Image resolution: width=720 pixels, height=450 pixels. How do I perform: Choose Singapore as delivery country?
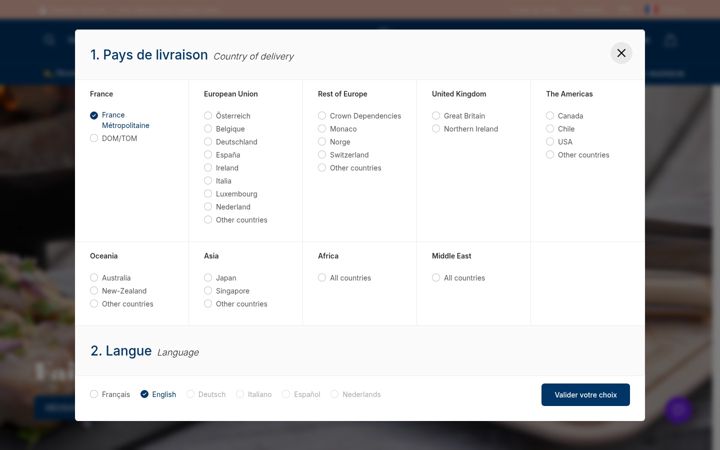[226, 291]
